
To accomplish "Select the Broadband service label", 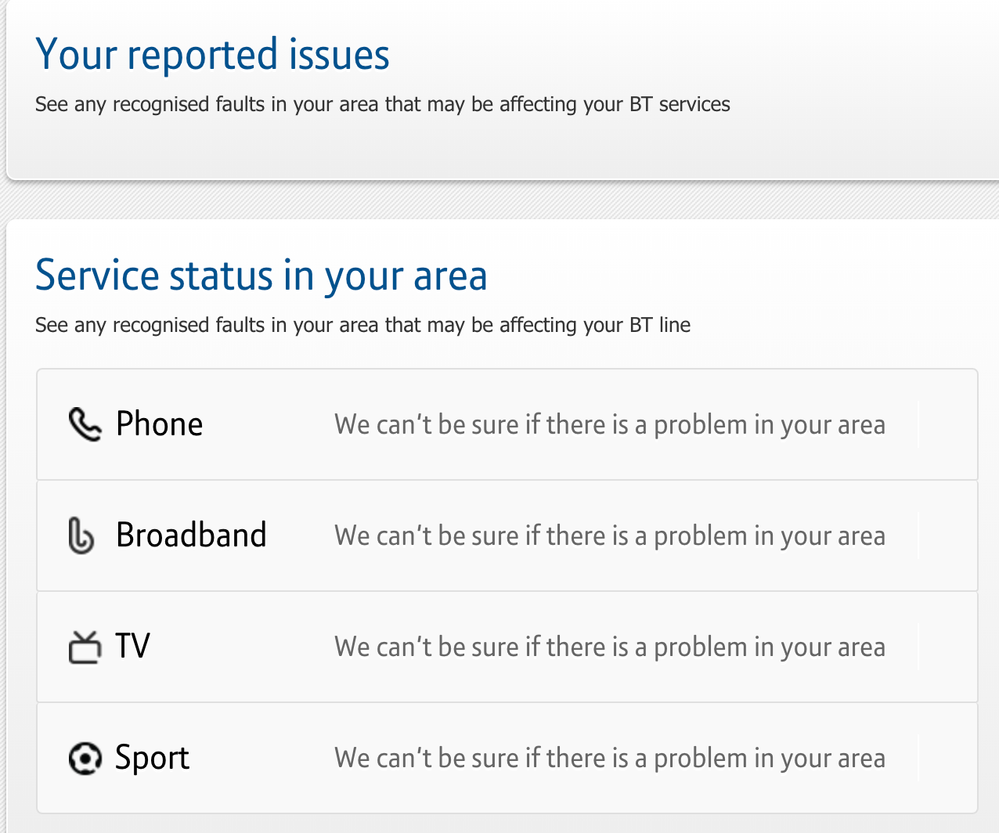I will pyautogui.click(x=191, y=535).
